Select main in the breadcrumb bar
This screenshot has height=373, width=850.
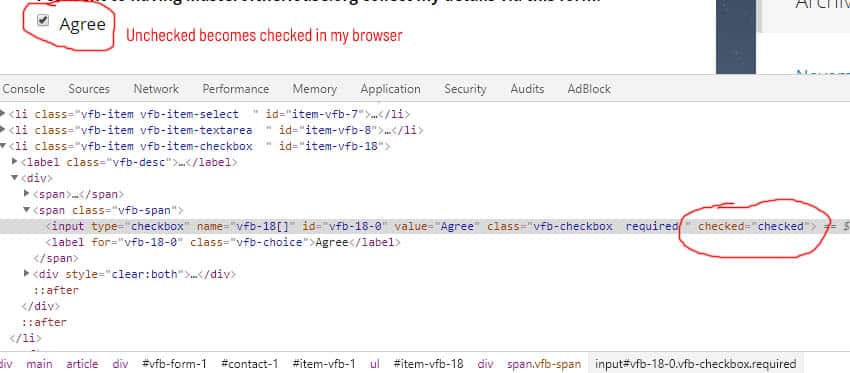(40, 364)
